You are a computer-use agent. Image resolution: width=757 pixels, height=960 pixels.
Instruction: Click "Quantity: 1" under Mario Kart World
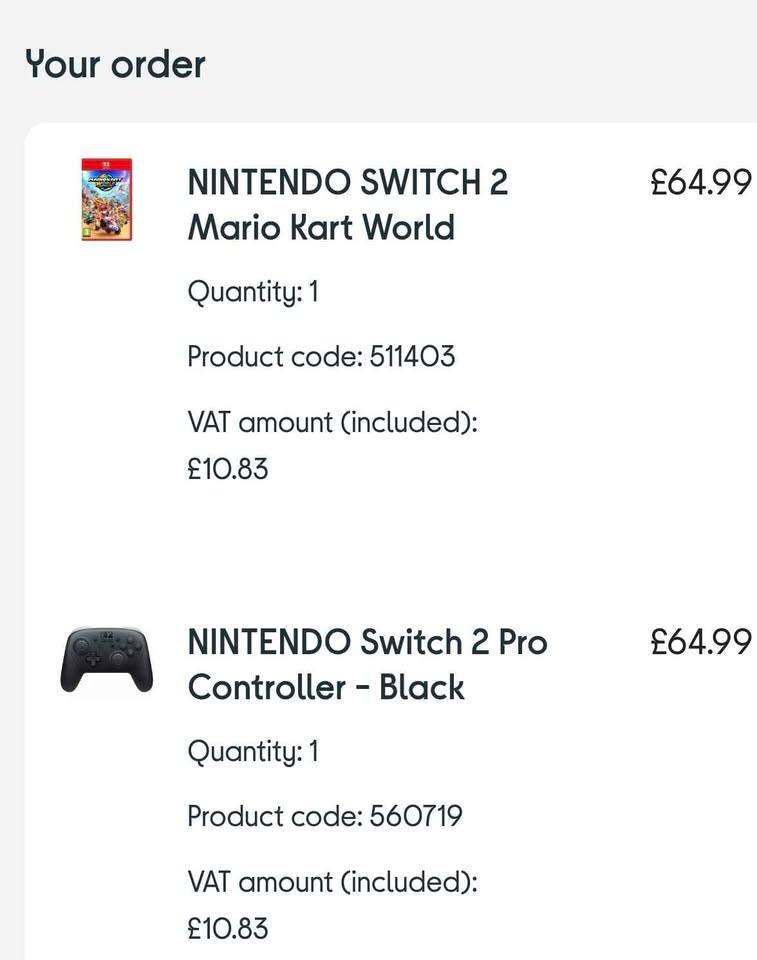(x=253, y=293)
